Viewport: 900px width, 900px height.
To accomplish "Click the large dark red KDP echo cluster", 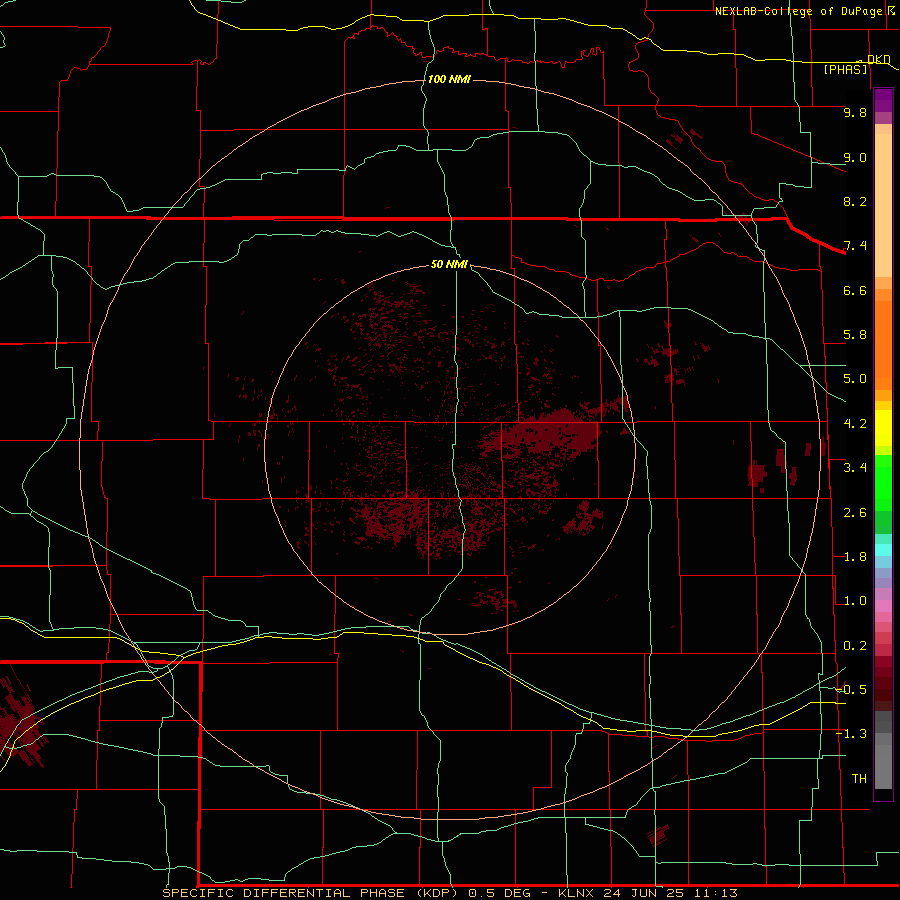I will click(x=542, y=435).
